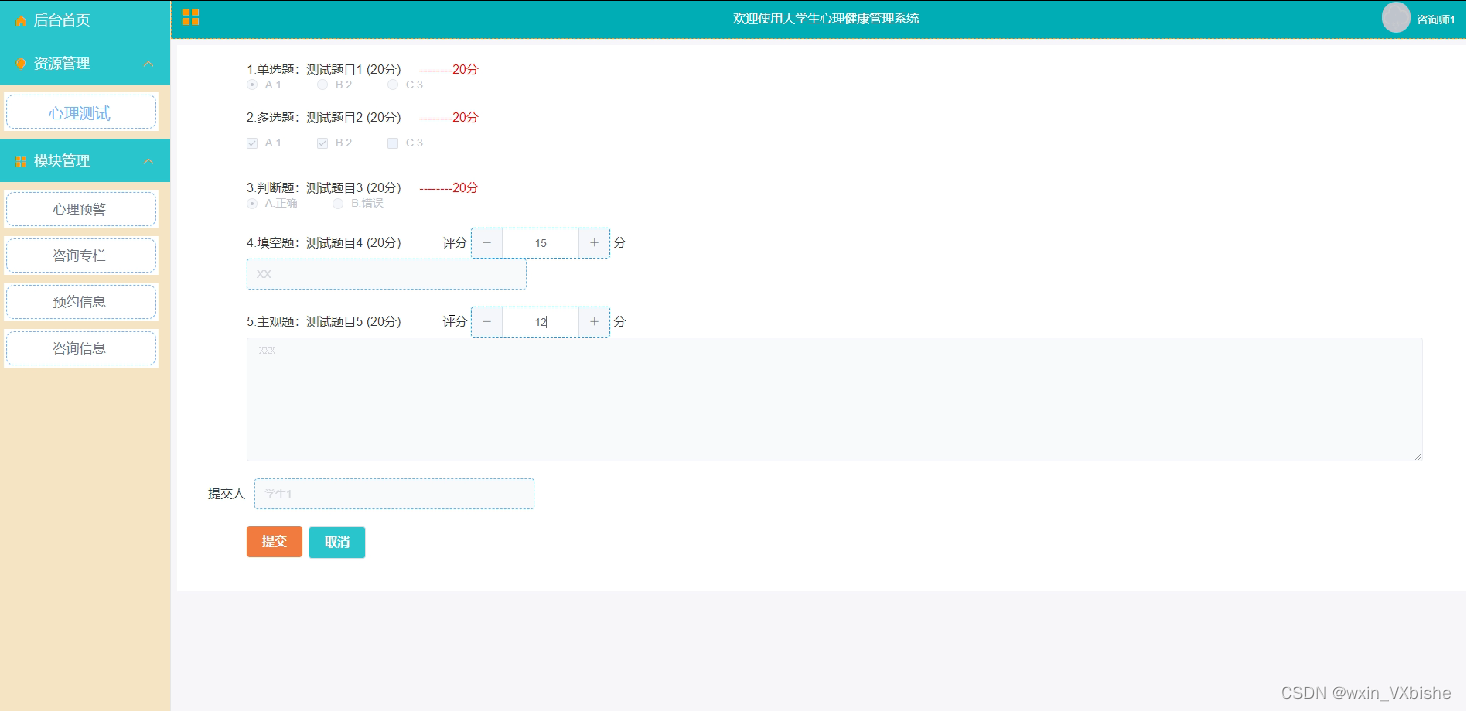This screenshot has width=1466, height=711.
Task: Click the red 20分 score of question 1
Action: pos(465,70)
